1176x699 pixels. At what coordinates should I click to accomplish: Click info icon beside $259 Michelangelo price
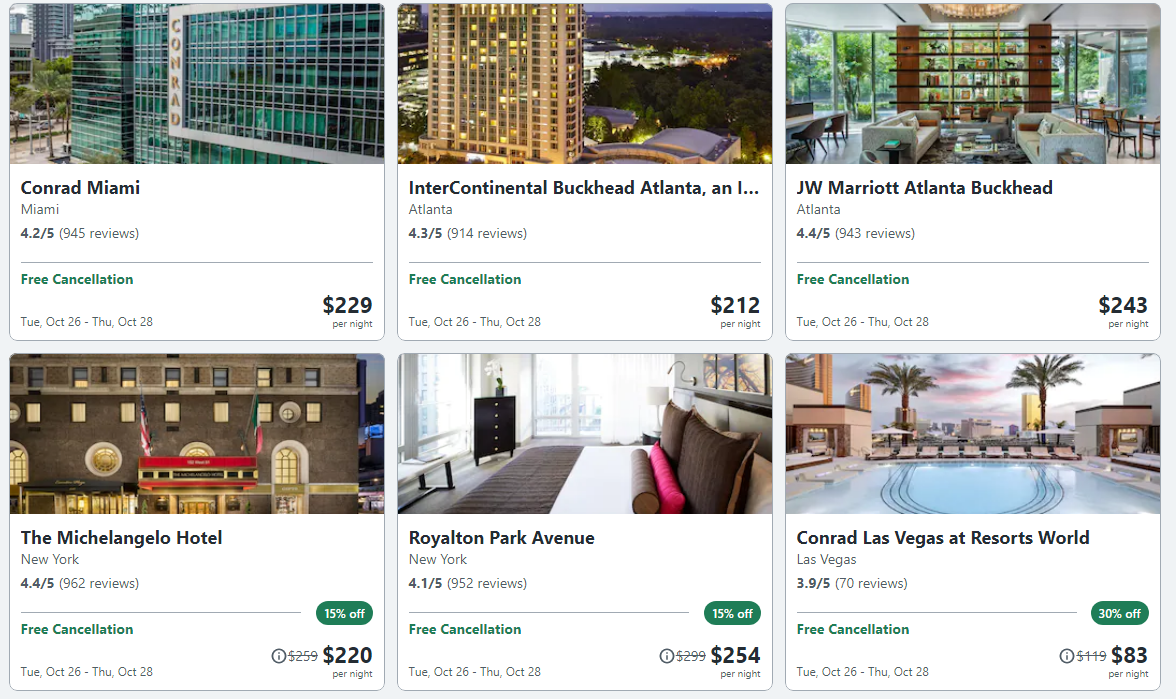tap(278, 656)
